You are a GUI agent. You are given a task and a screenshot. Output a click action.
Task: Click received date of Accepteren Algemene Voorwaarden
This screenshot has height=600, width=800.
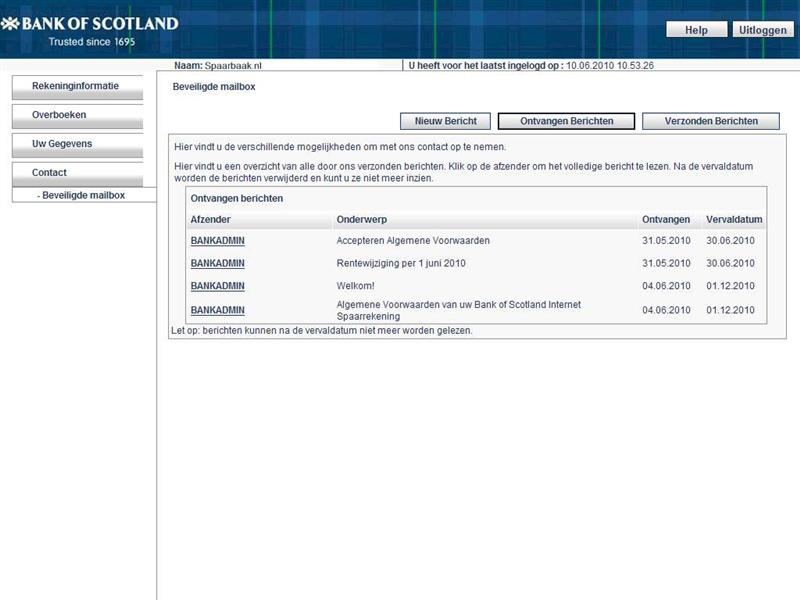(x=666, y=240)
